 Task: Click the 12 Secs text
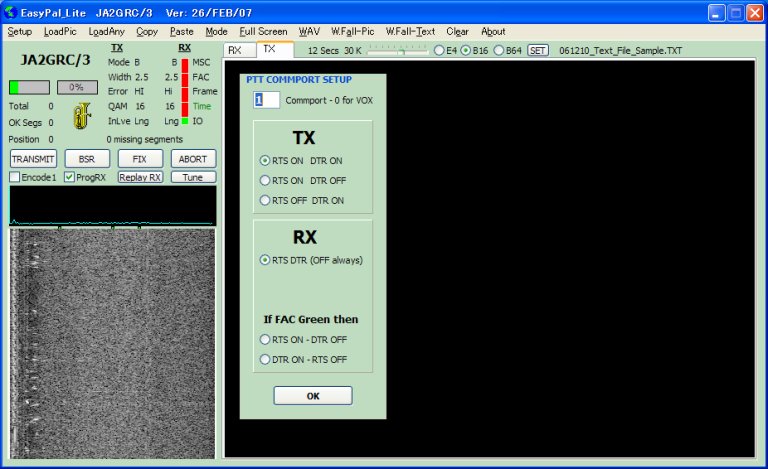323,50
